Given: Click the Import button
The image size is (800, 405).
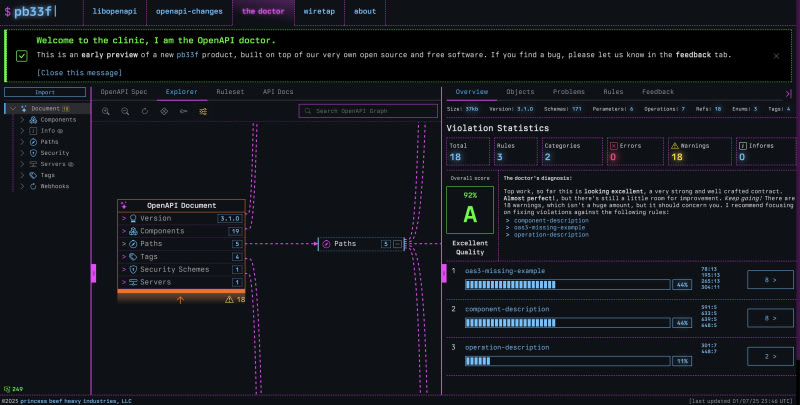Looking at the screenshot, I should (x=45, y=92).
